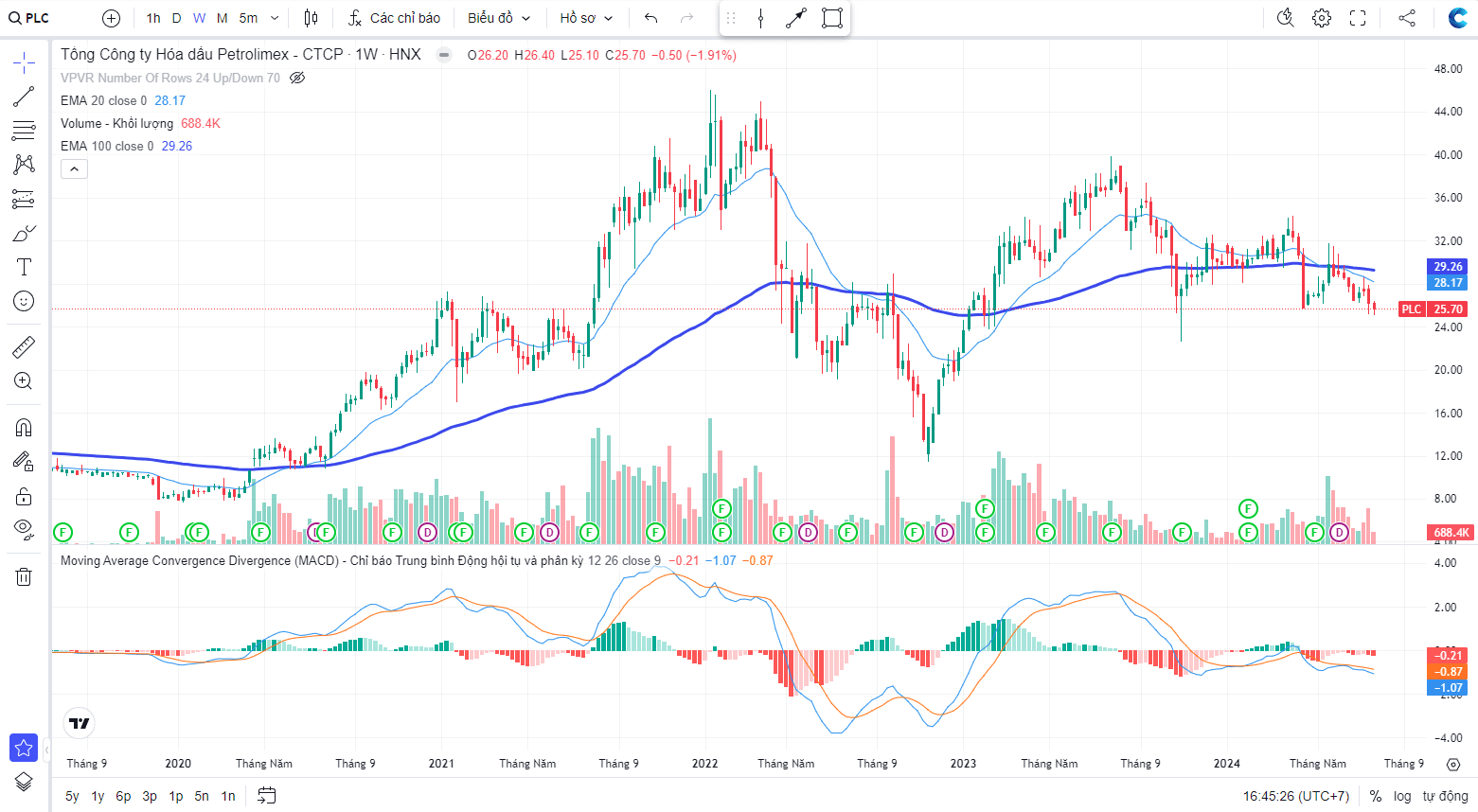Open the Hồ sơ dropdown
Viewport: 1478px width, 812px height.
[586, 18]
